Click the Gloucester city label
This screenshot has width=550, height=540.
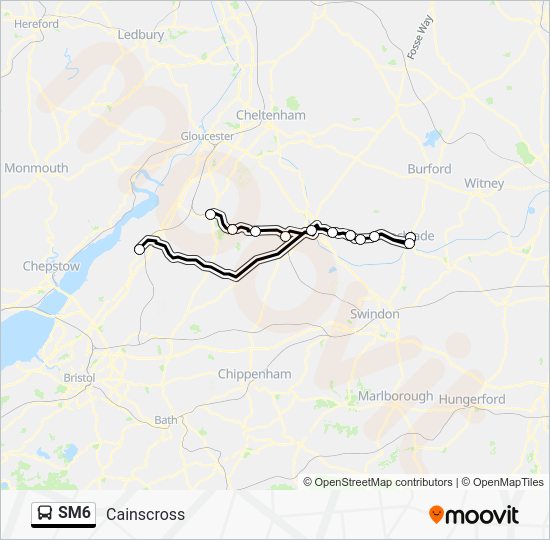(x=207, y=136)
